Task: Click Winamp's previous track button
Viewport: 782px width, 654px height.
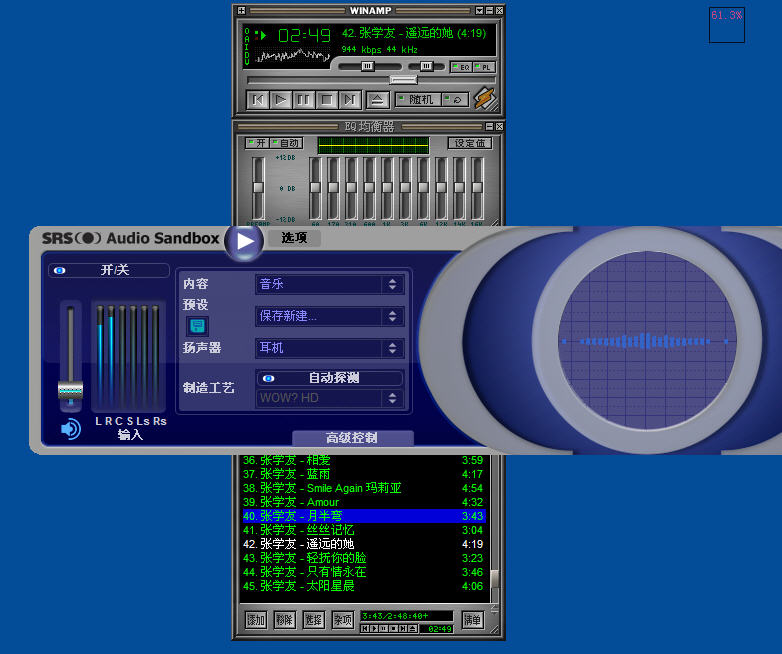Action: pyautogui.click(x=258, y=100)
